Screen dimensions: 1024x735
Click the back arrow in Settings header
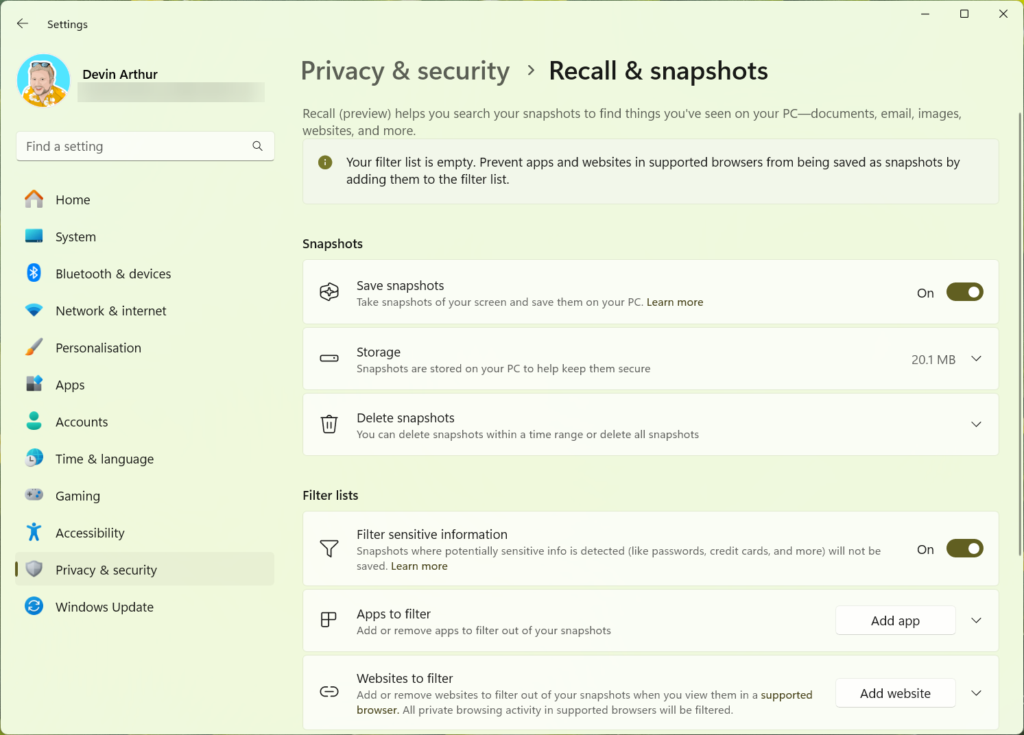pos(22,24)
